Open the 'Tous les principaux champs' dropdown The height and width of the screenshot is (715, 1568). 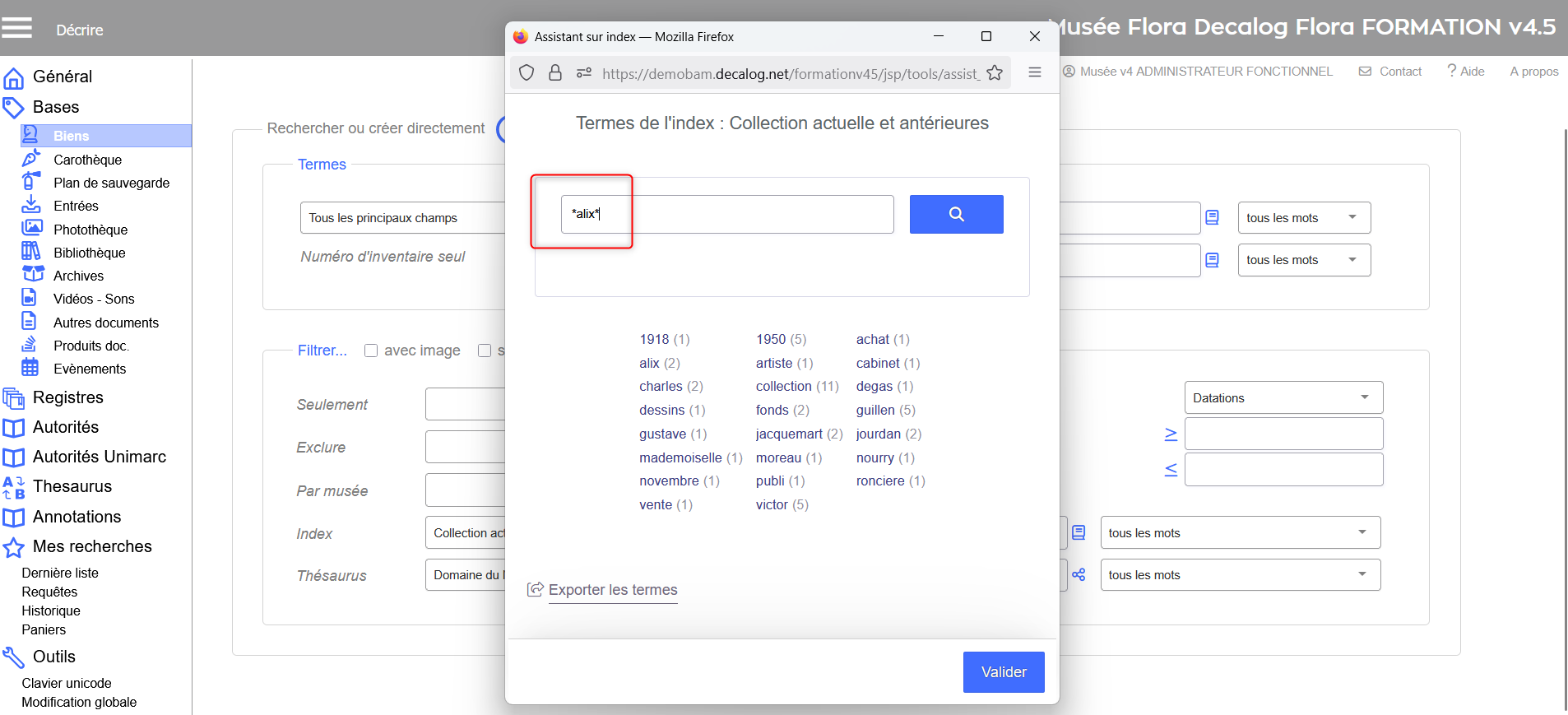tap(401, 218)
